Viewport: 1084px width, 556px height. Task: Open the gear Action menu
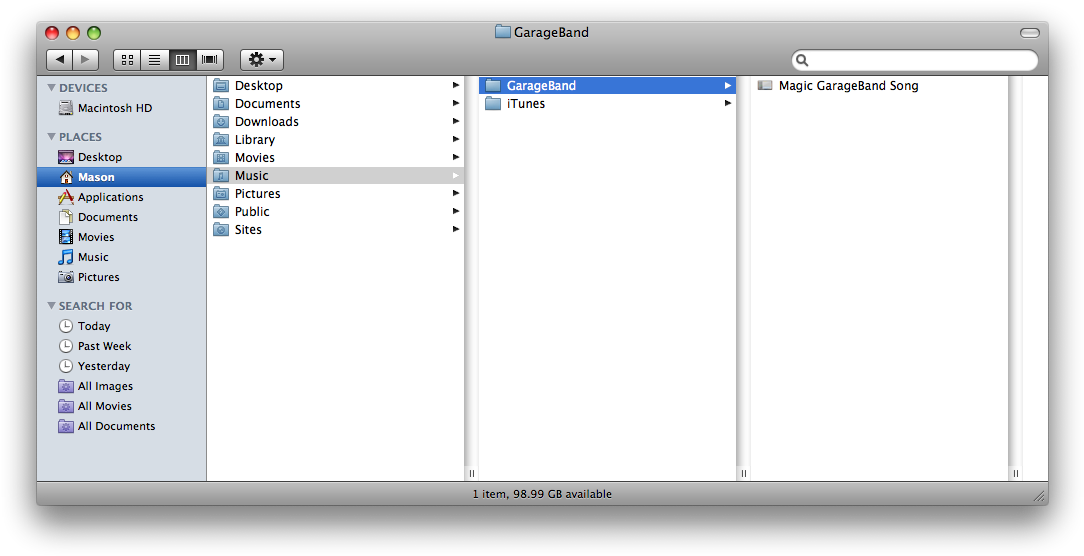click(262, 59)
